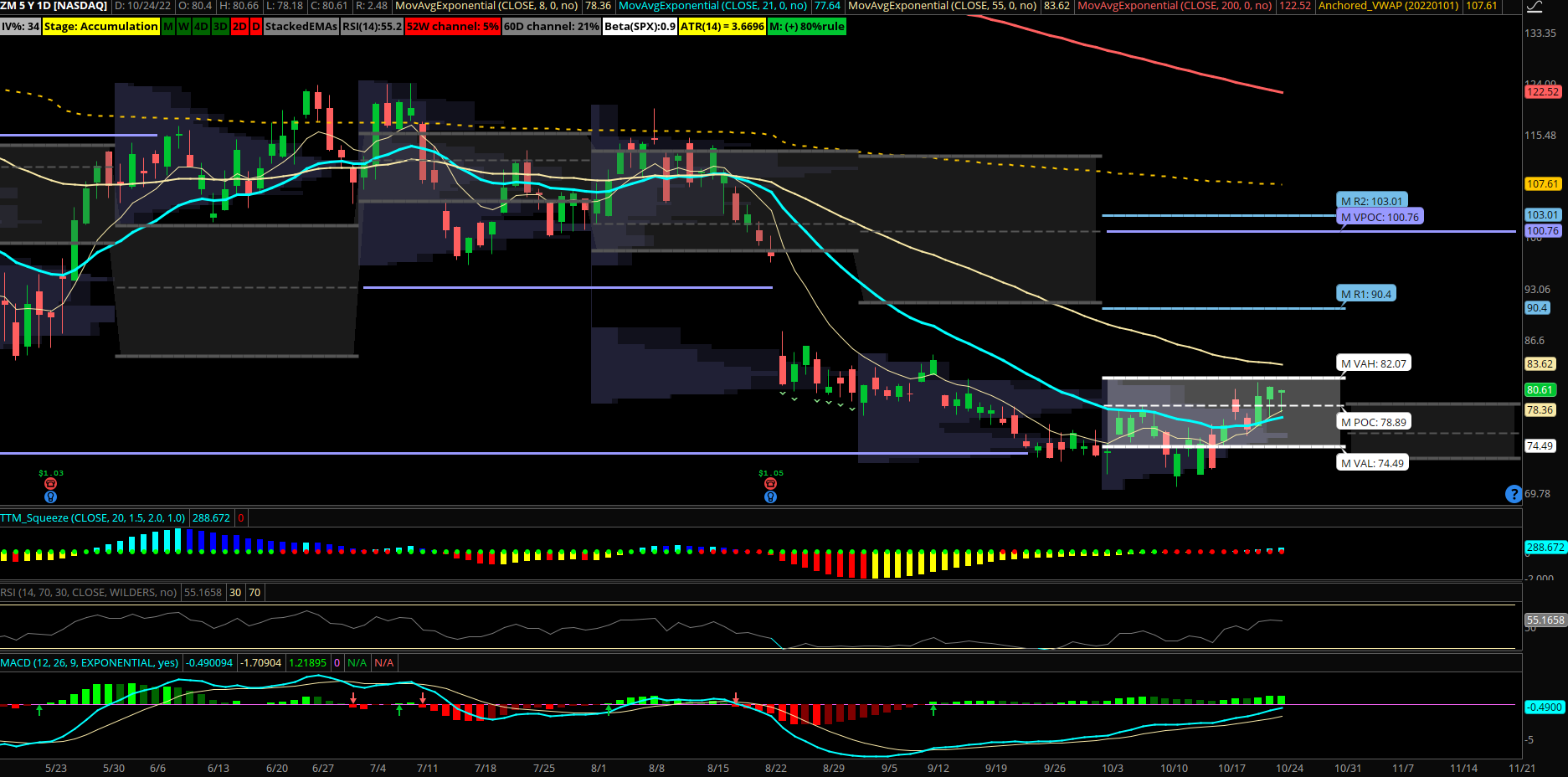Click the 52W channel: 5% label

(x=452, y=27)
